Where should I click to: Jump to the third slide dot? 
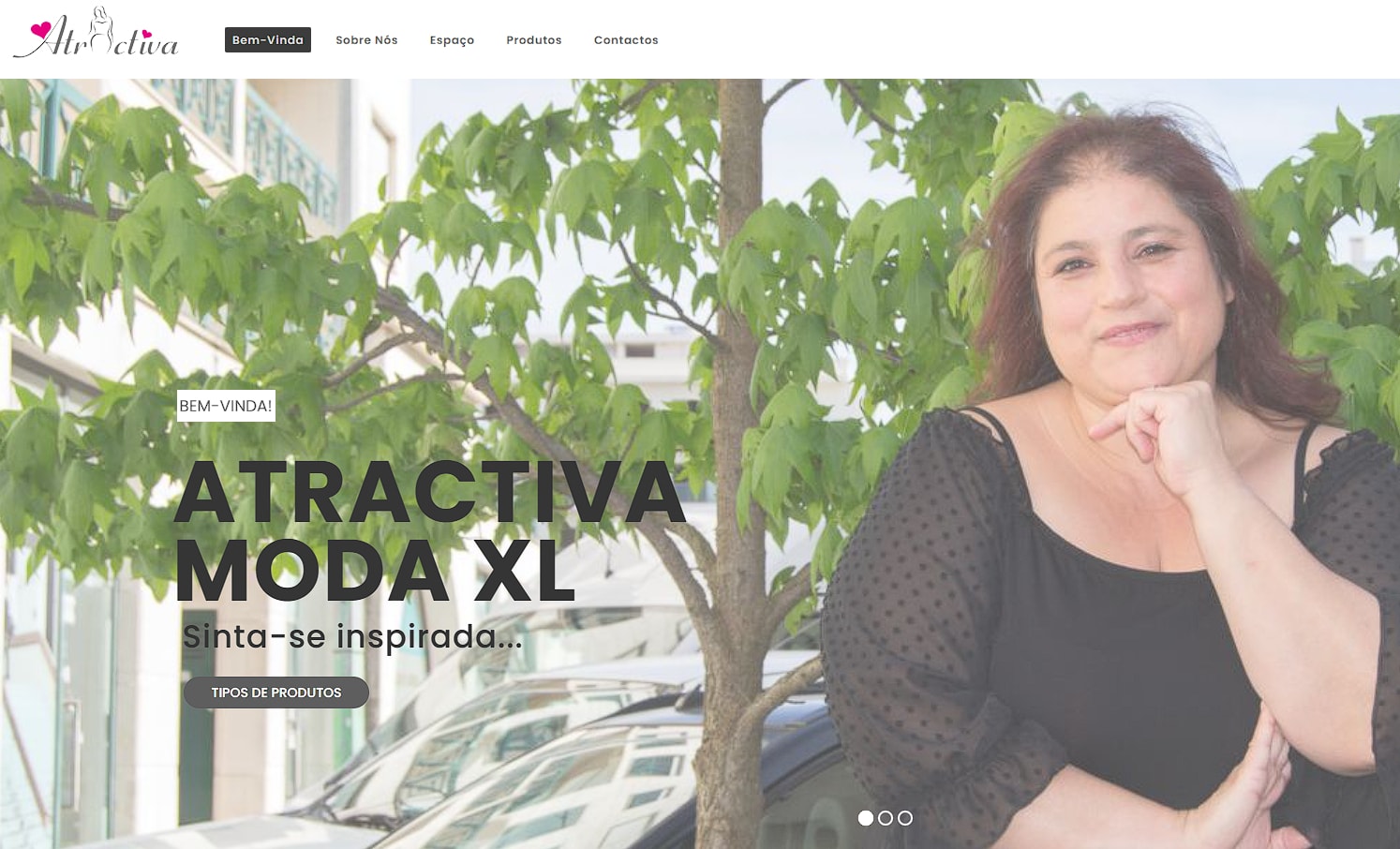click(905, 818)
